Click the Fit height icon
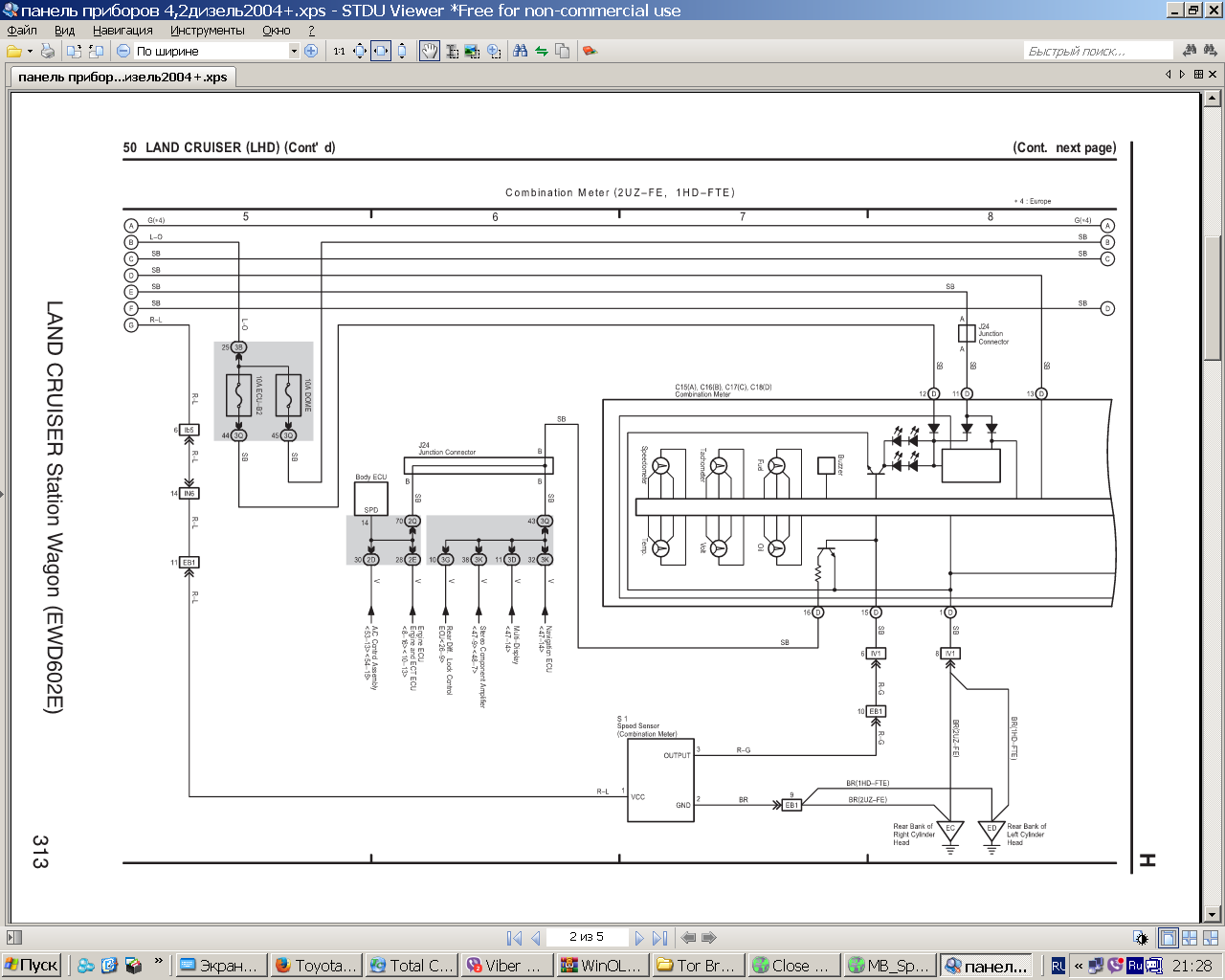 [x=402, y=51]
